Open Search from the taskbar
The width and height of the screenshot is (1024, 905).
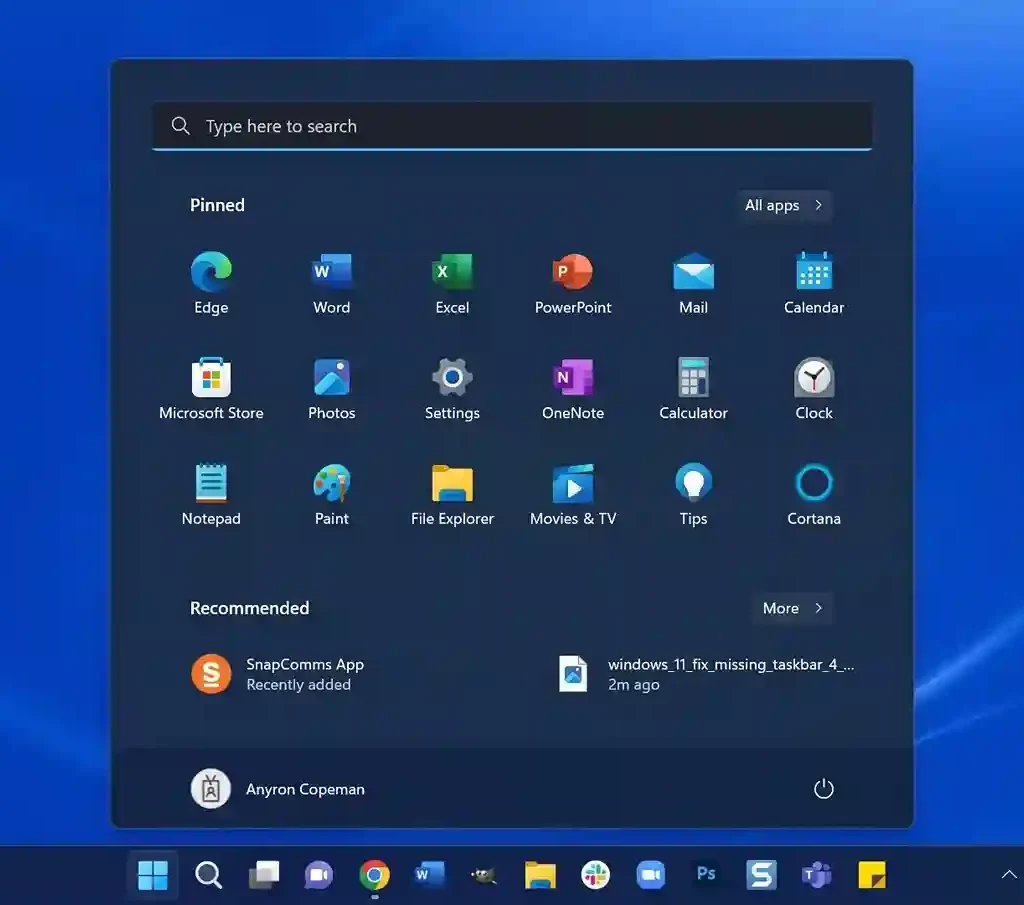click(x=208, y=874)
